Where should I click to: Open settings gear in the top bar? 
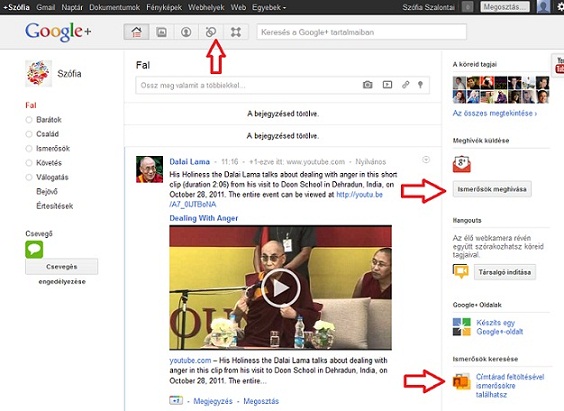click(x=560, y=7)
